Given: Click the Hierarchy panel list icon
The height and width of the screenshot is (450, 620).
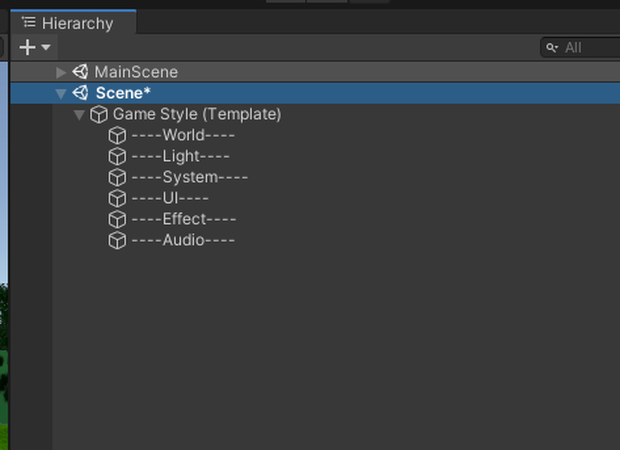Looking at the screenshot, I should pos(29,22).
